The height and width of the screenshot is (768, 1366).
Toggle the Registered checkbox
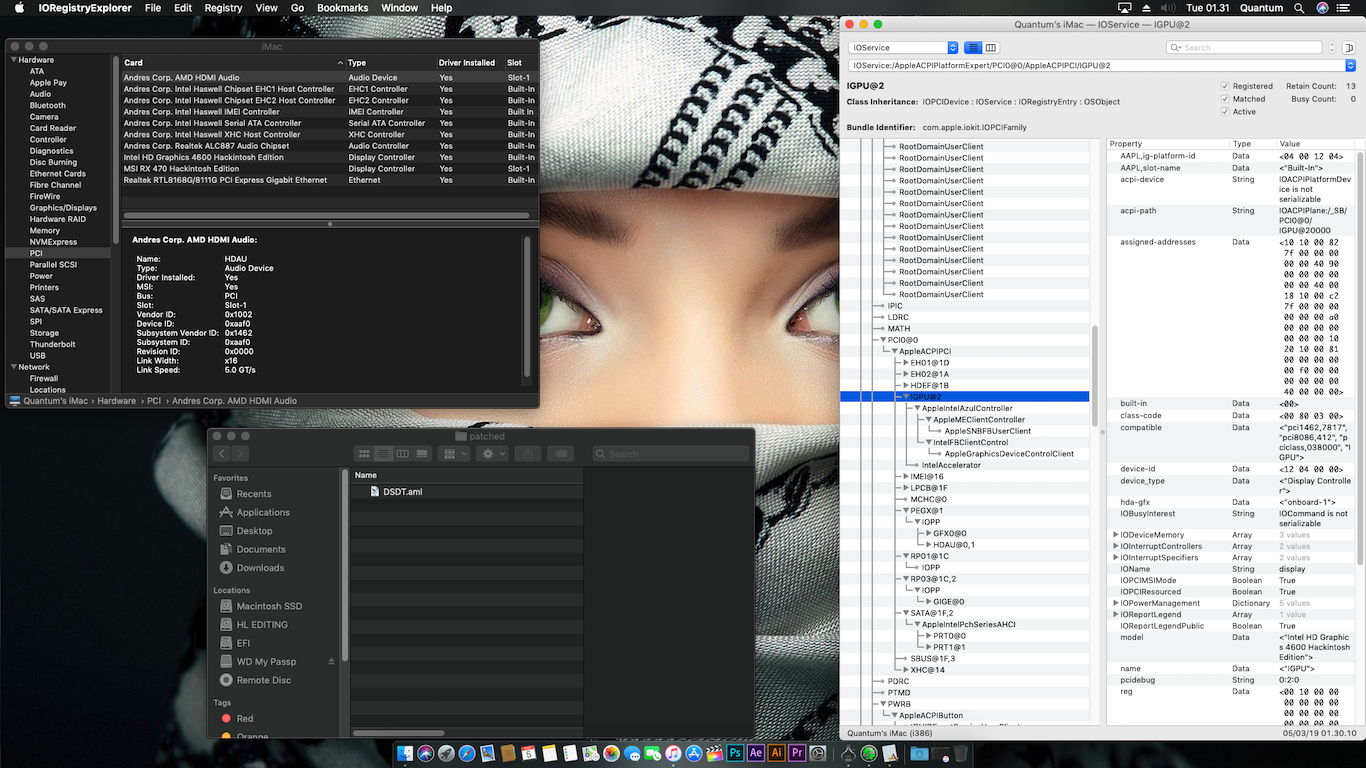1225,86
